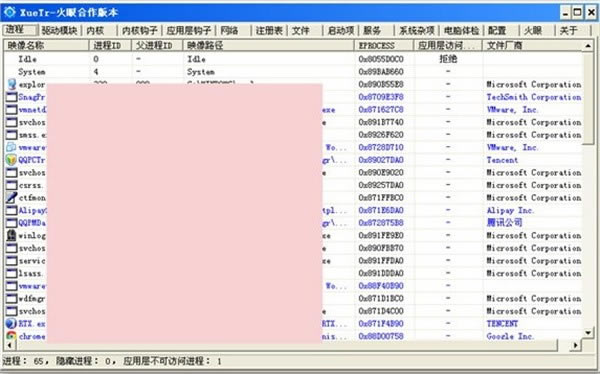The image size is (600, 374).
Task: Sort by the 文件厂商 column header
Action: coord(532,46)
